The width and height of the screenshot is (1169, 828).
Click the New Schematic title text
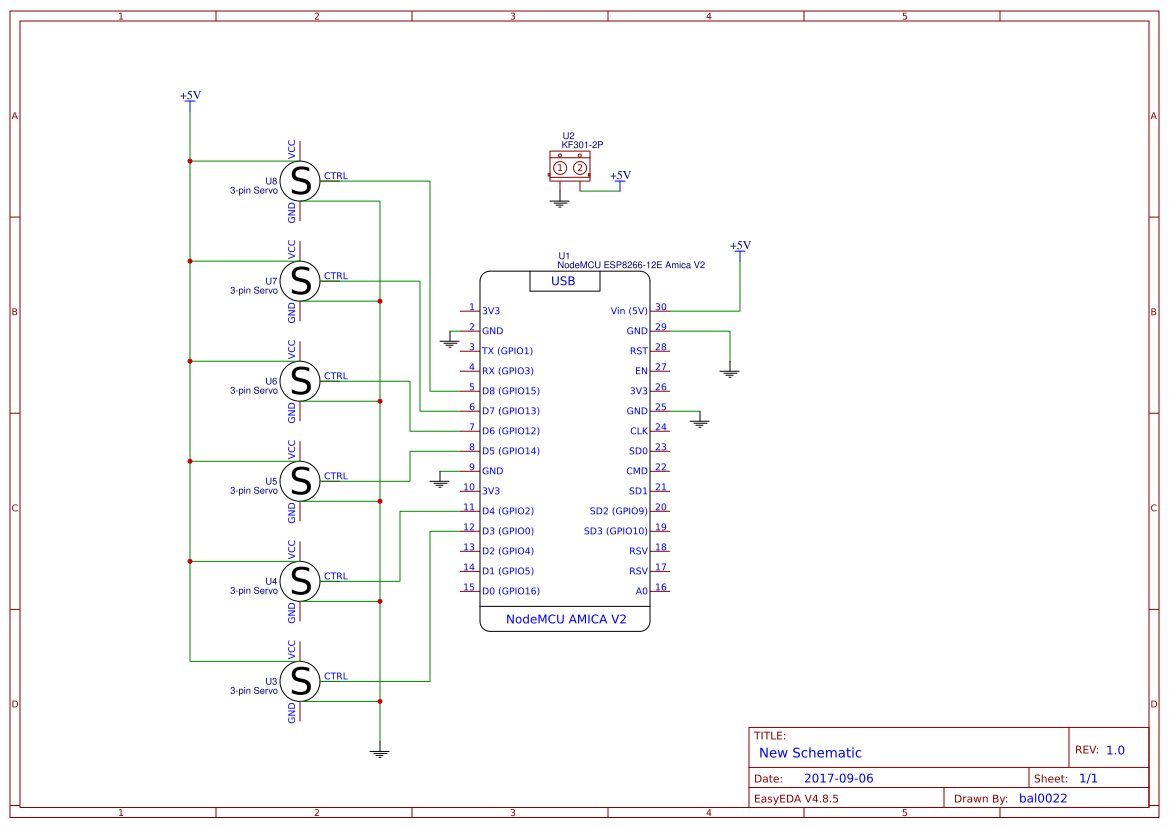(810, 753)
